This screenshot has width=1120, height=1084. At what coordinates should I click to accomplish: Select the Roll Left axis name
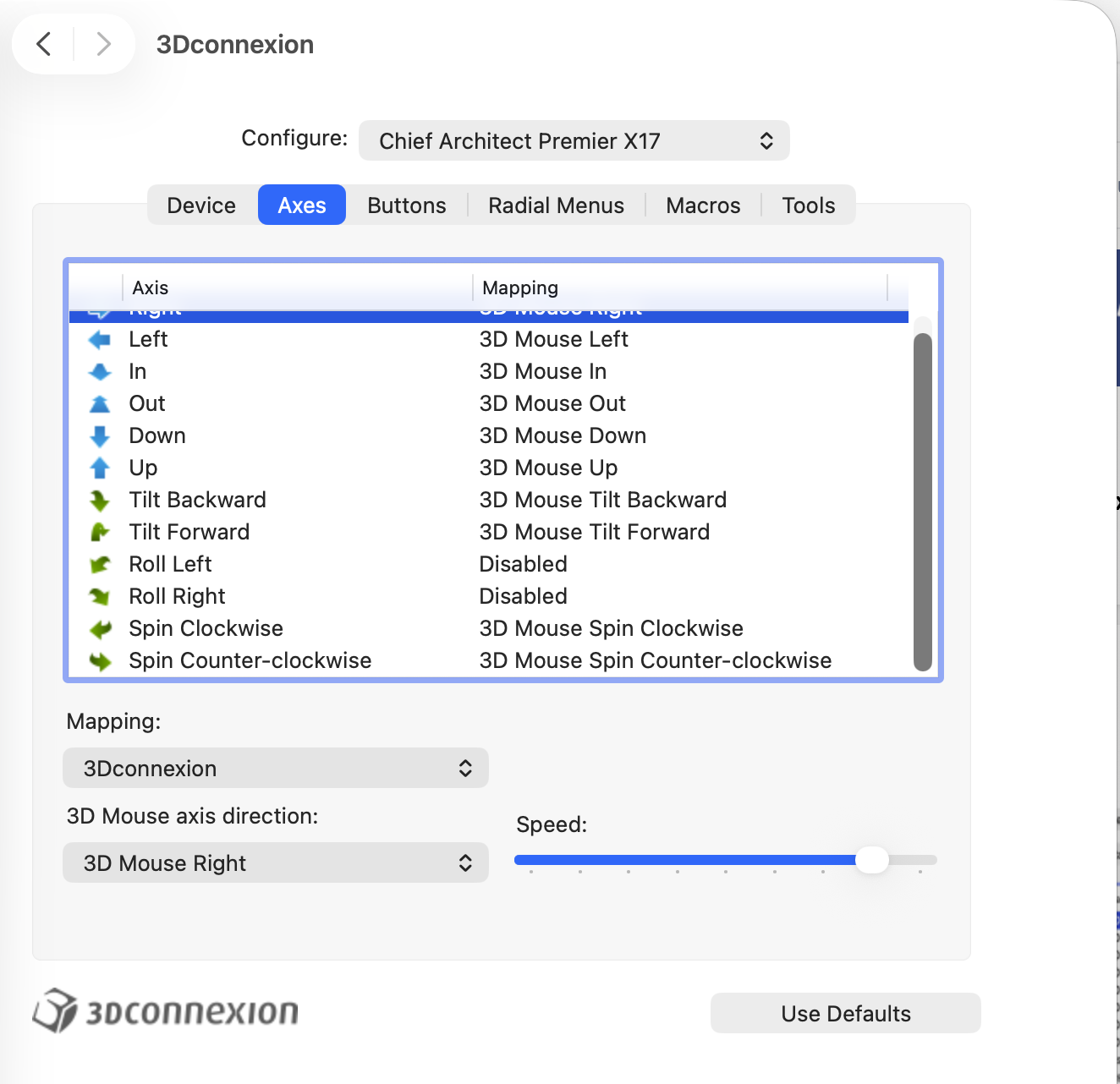[171, 565]
